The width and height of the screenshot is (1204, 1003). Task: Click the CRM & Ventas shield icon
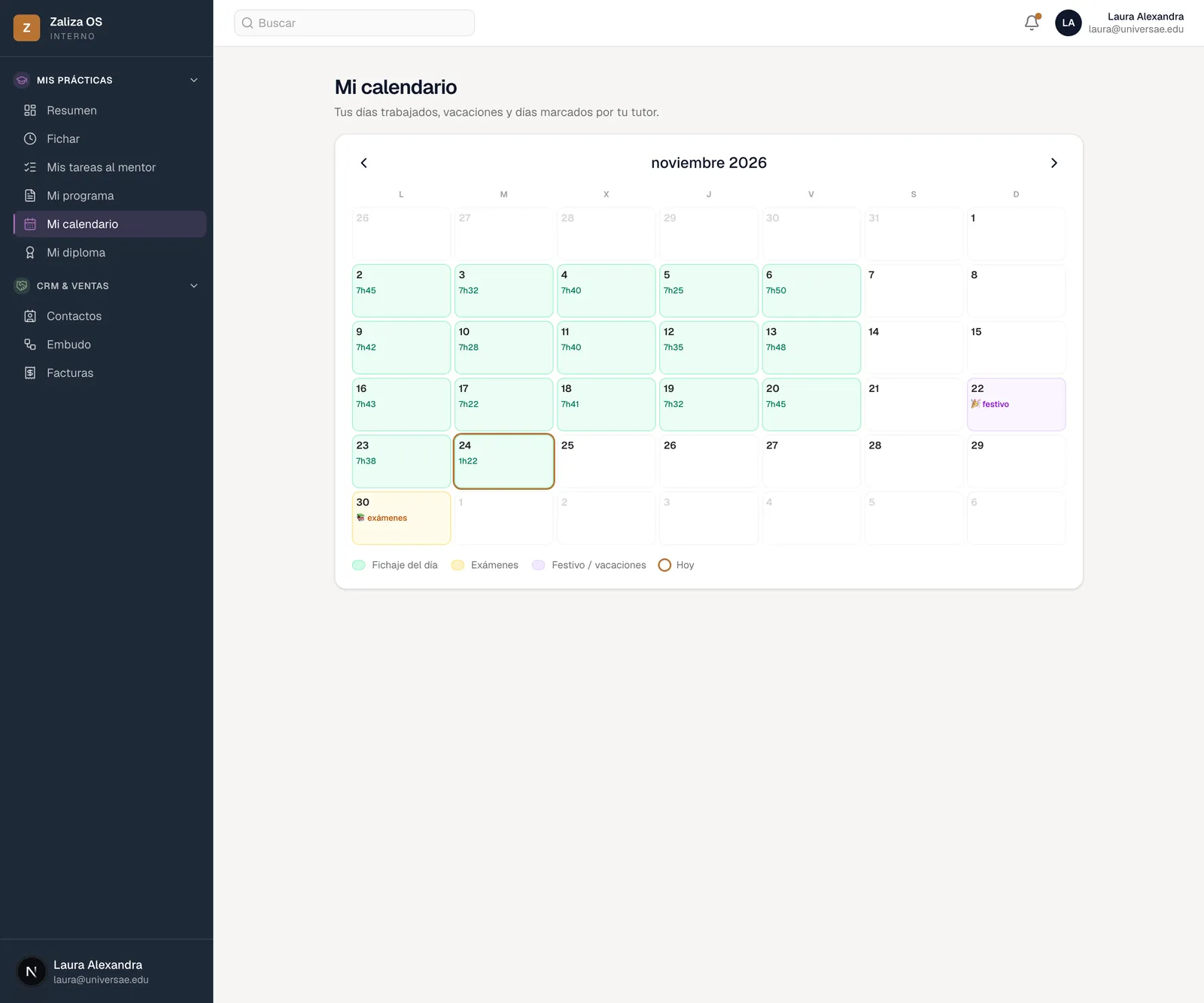22,286
